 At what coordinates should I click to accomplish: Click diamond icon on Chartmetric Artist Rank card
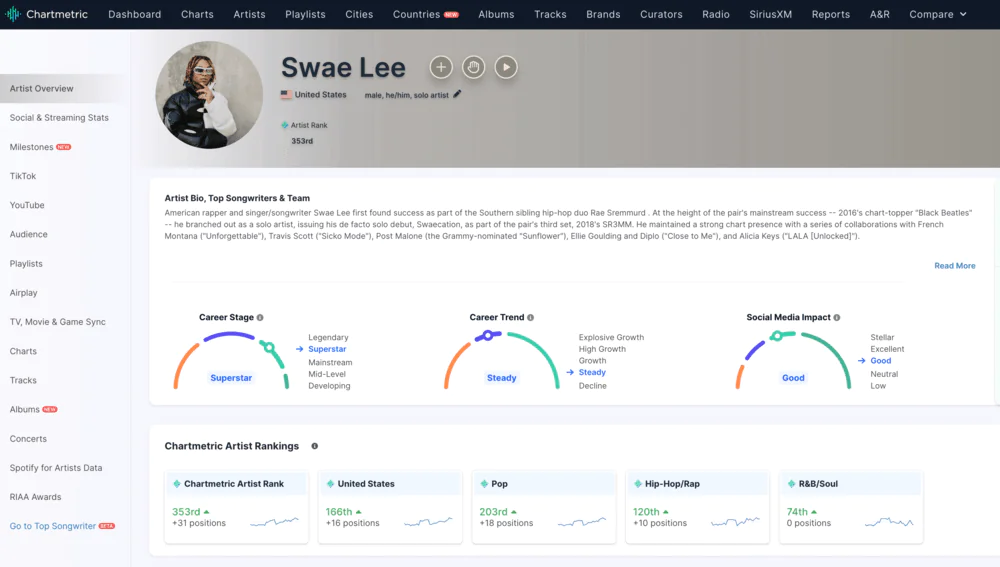point(177,484)
